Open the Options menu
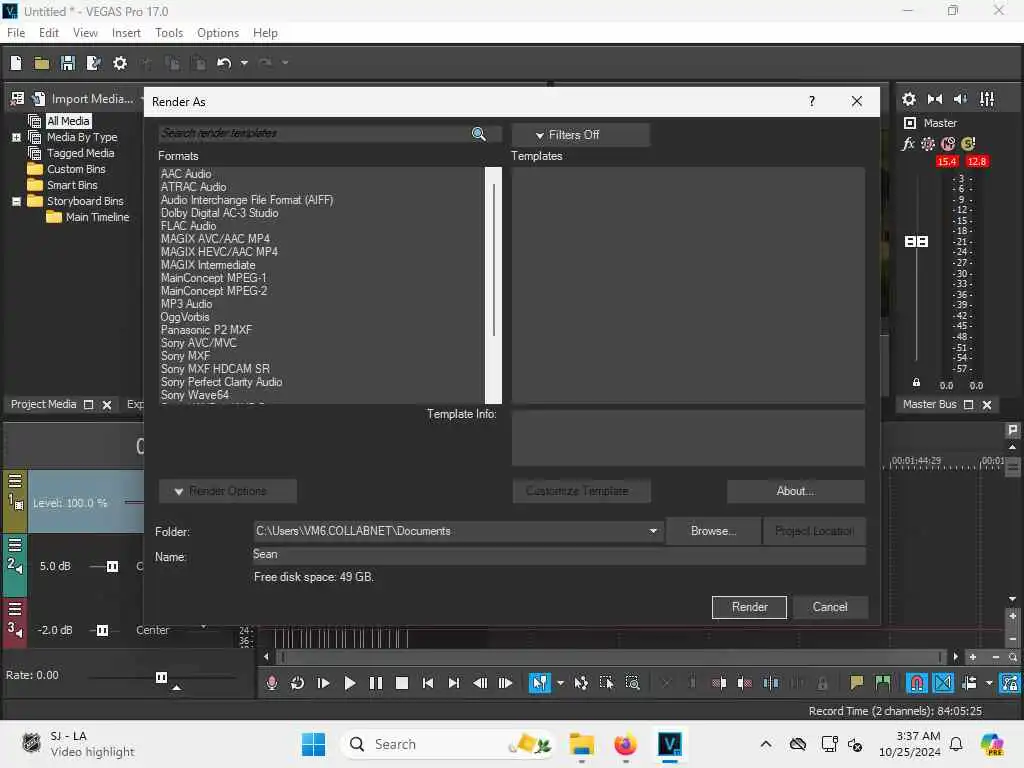The width and height of the screenshot is (1024, 768). pyautogui.click(x=217, y=33)
